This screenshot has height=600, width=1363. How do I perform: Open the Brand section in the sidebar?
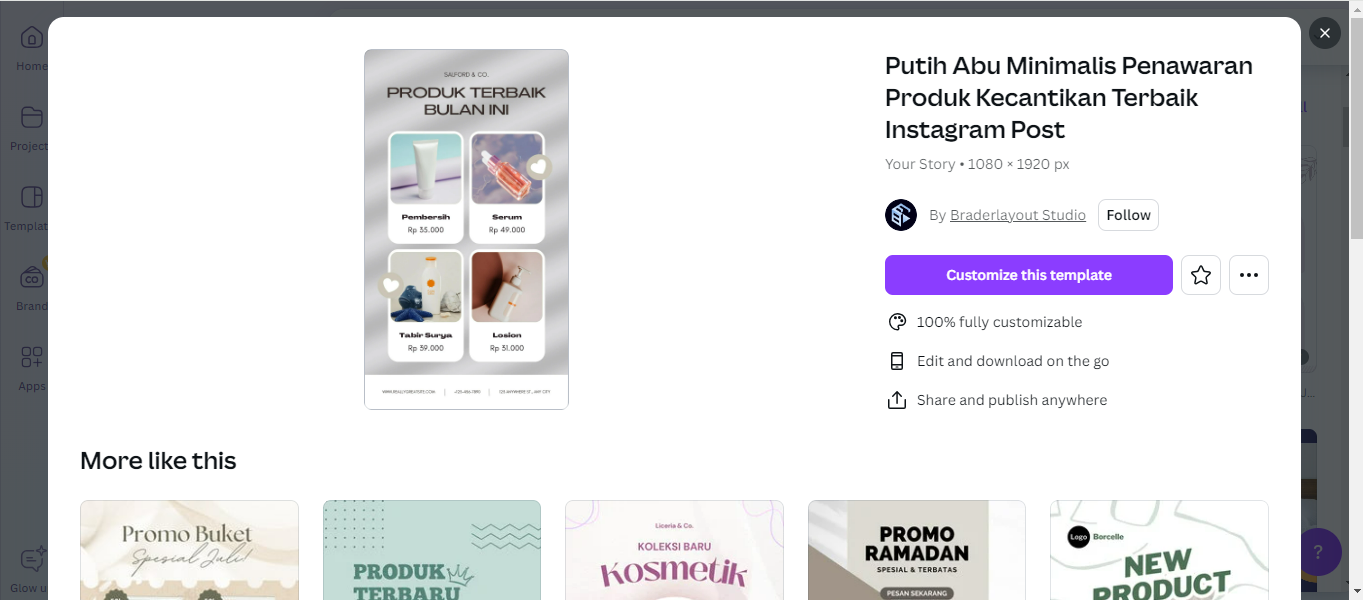31,286
